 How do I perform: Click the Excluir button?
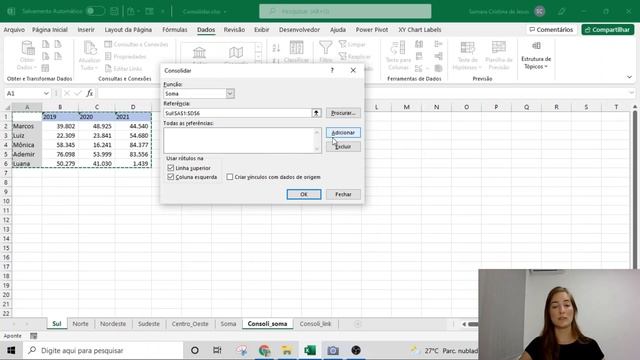343,147
